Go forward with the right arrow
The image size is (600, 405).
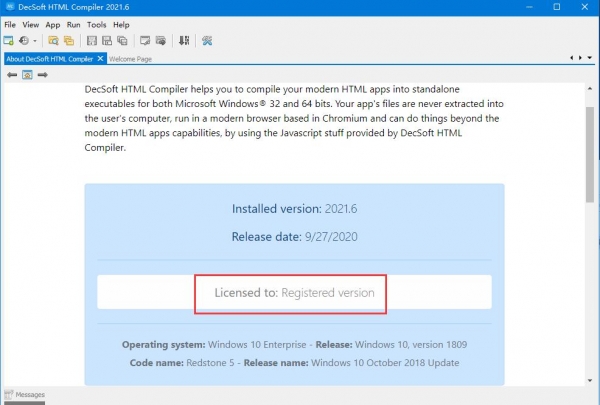click(x=42, y=74)
